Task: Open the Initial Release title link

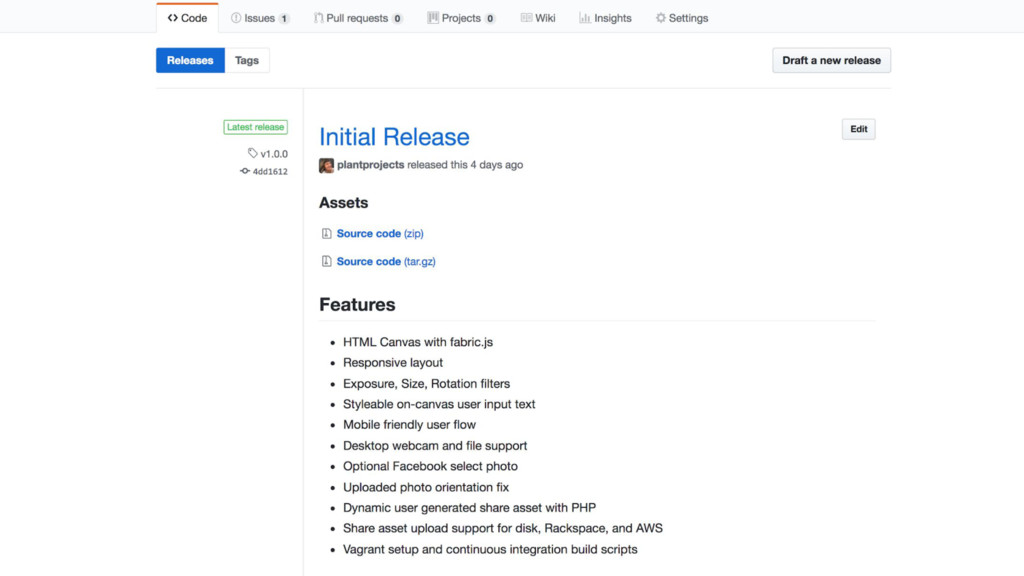Action: point(394,137)
